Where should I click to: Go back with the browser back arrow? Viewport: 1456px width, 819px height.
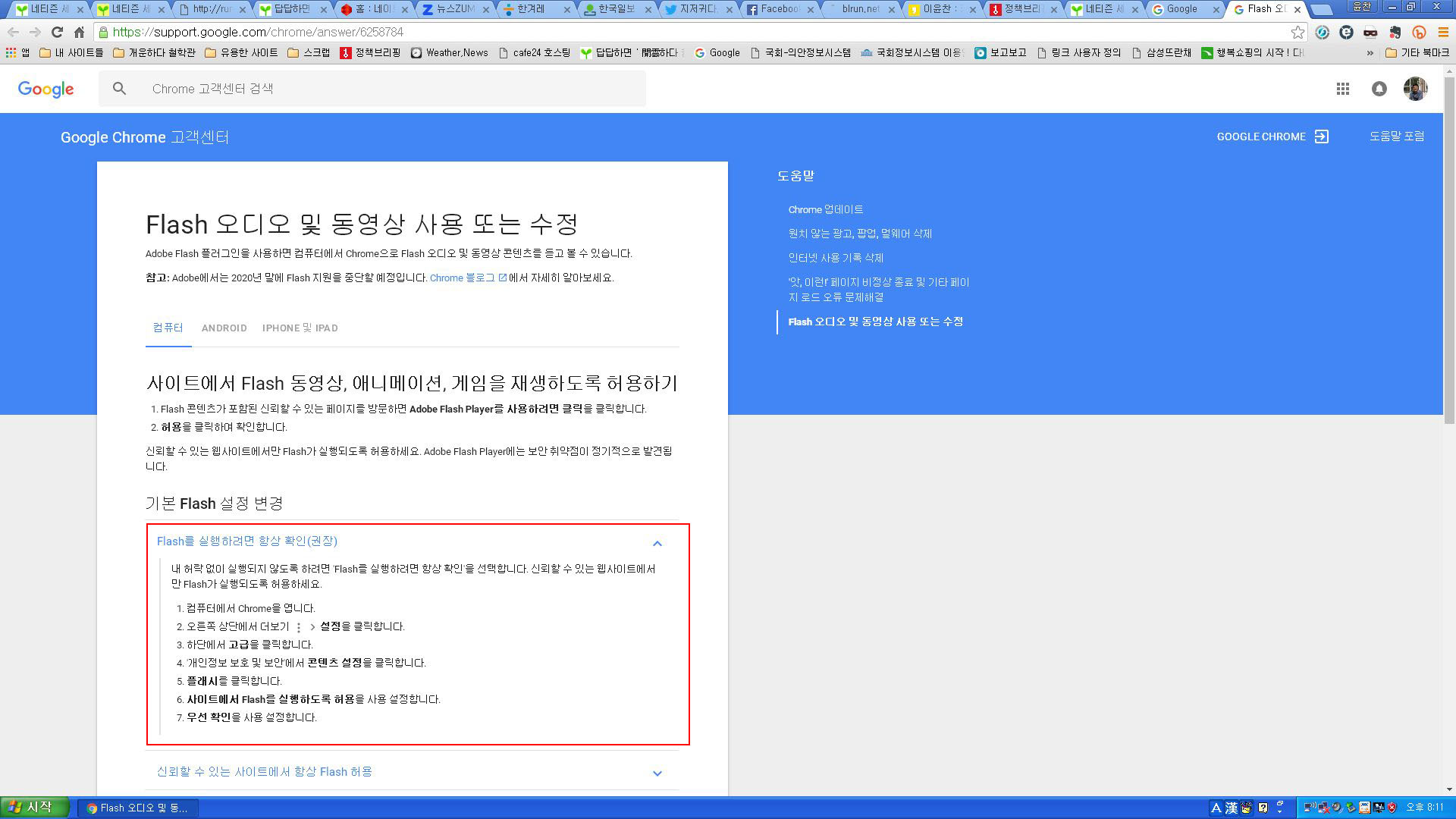(13, 33)
